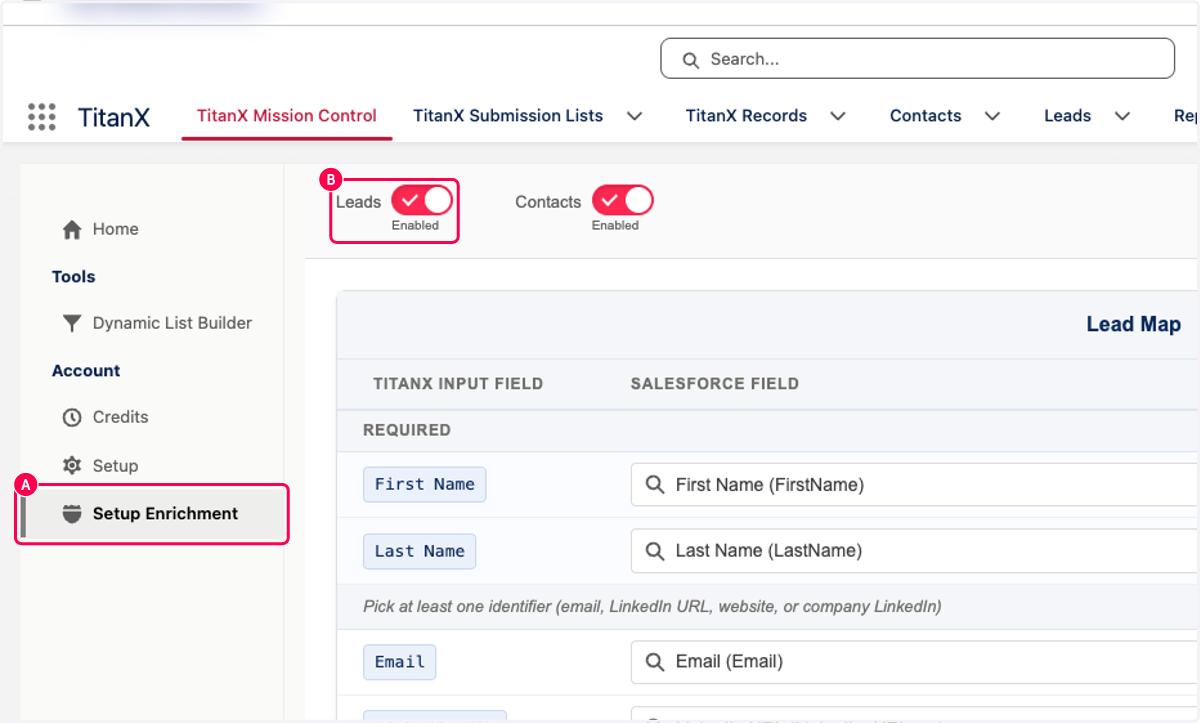Click the TITANX INPUT FIELD column header
1200x723 pixels.
coord(458,384)
